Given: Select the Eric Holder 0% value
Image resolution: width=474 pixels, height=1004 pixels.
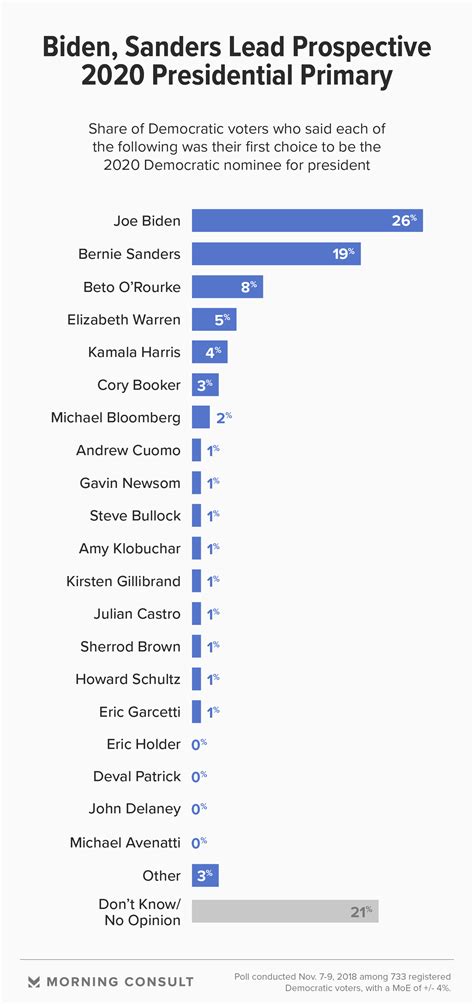Looking at the screenshot, I should (x=199, y=744).
